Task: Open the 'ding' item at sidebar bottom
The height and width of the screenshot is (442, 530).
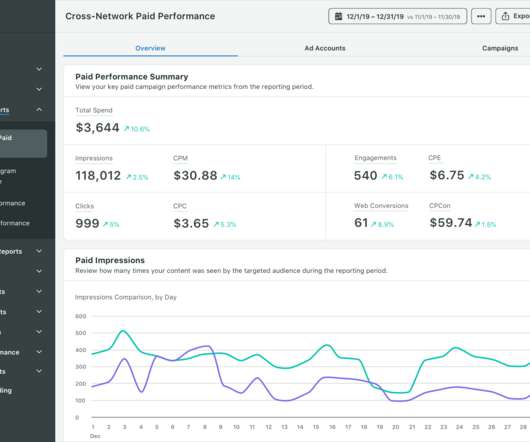Action: coord(6,391)
